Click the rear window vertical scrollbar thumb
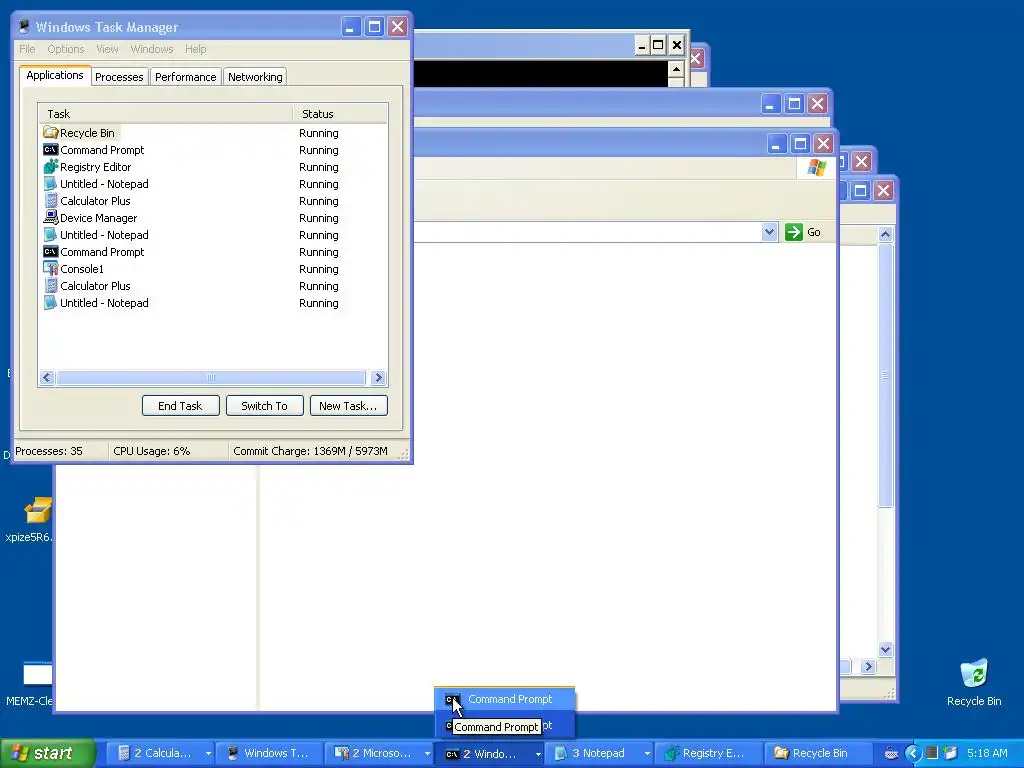 [886, 374]
